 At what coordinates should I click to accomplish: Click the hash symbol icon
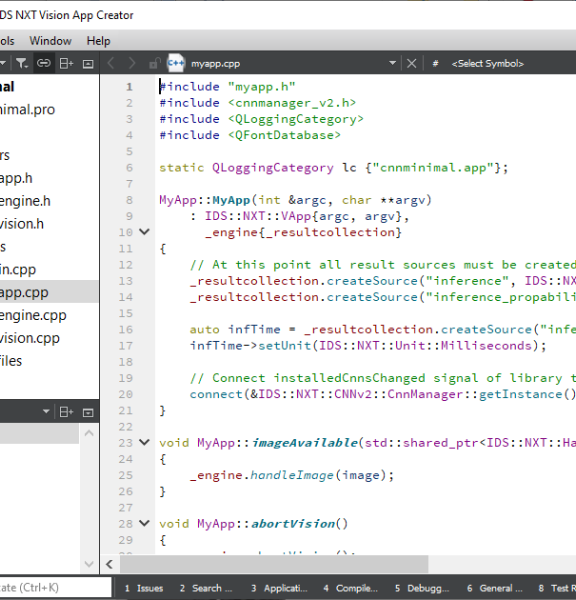coord(435,64)
